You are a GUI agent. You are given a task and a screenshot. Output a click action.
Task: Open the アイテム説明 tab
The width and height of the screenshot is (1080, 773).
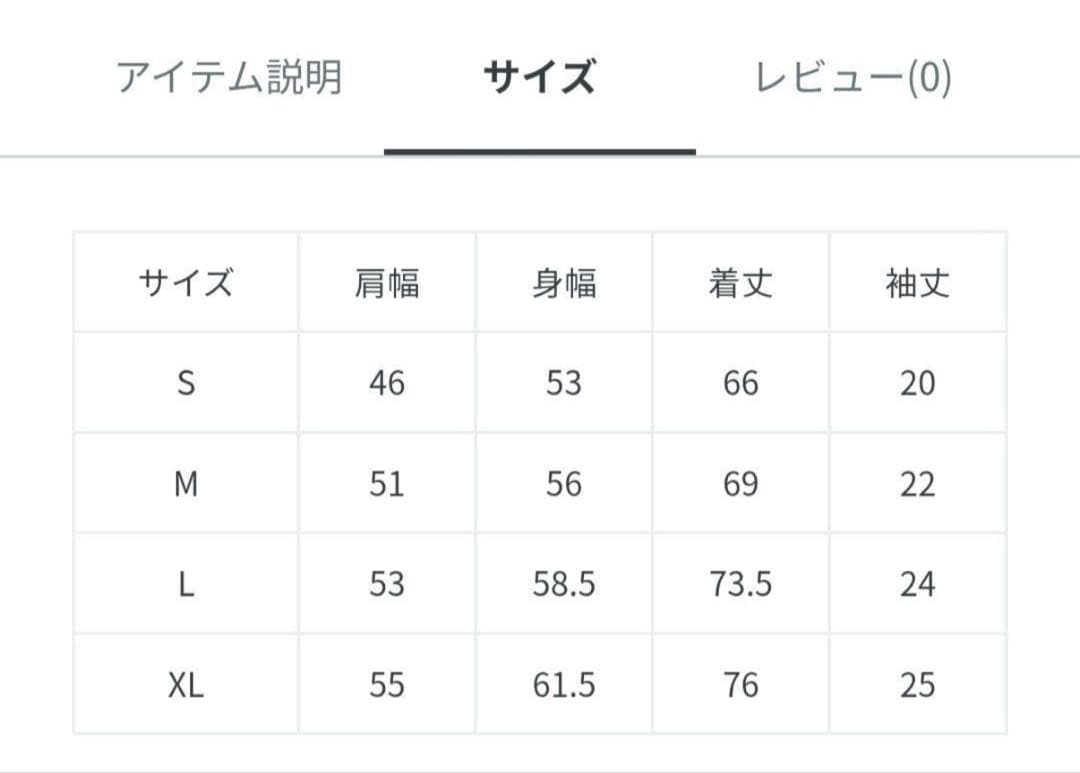pyautogui.click(x=229, y=77)
